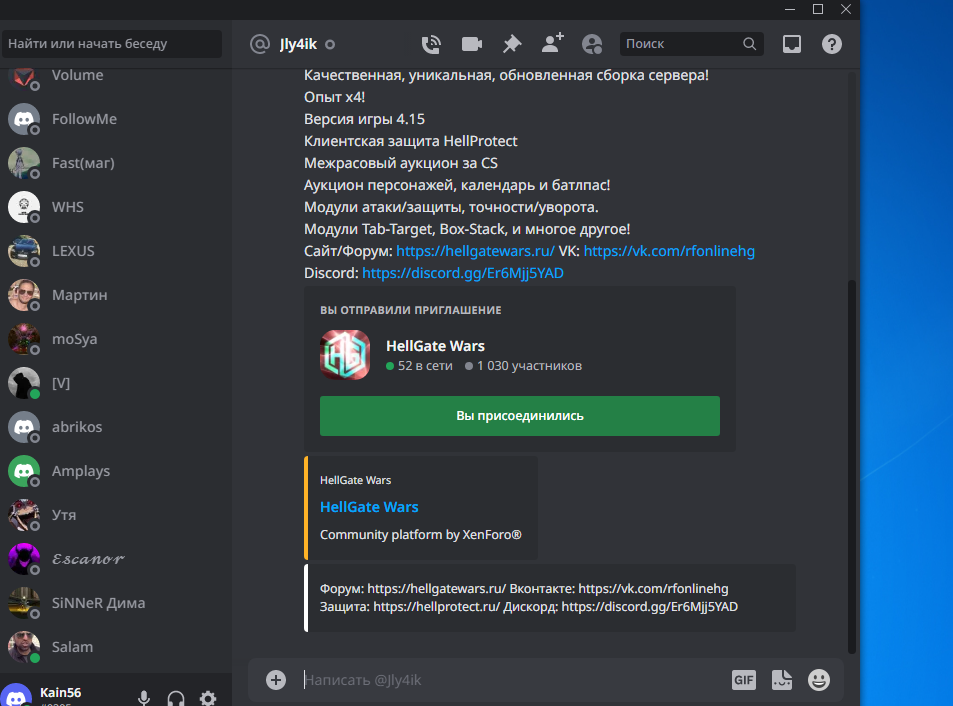Start a voice call with Jly4ik

[x=431, y=44]
